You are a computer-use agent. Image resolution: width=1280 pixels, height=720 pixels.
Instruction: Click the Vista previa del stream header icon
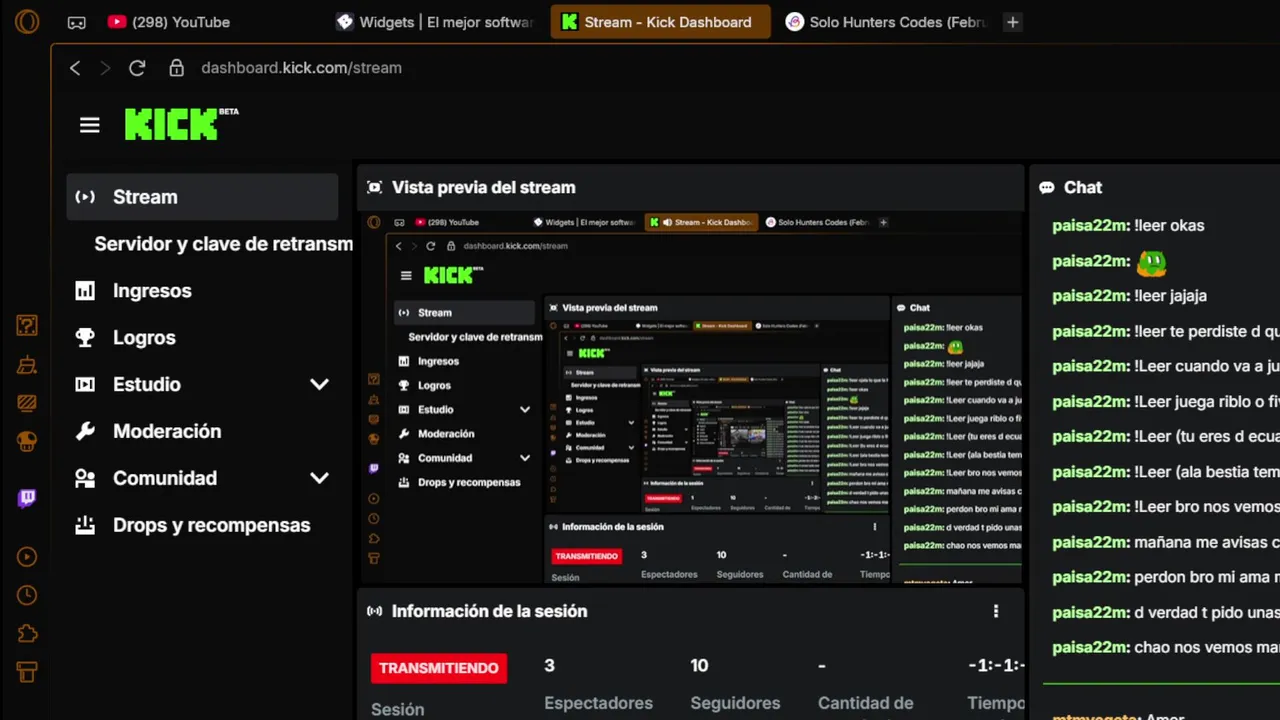point(374,187)
